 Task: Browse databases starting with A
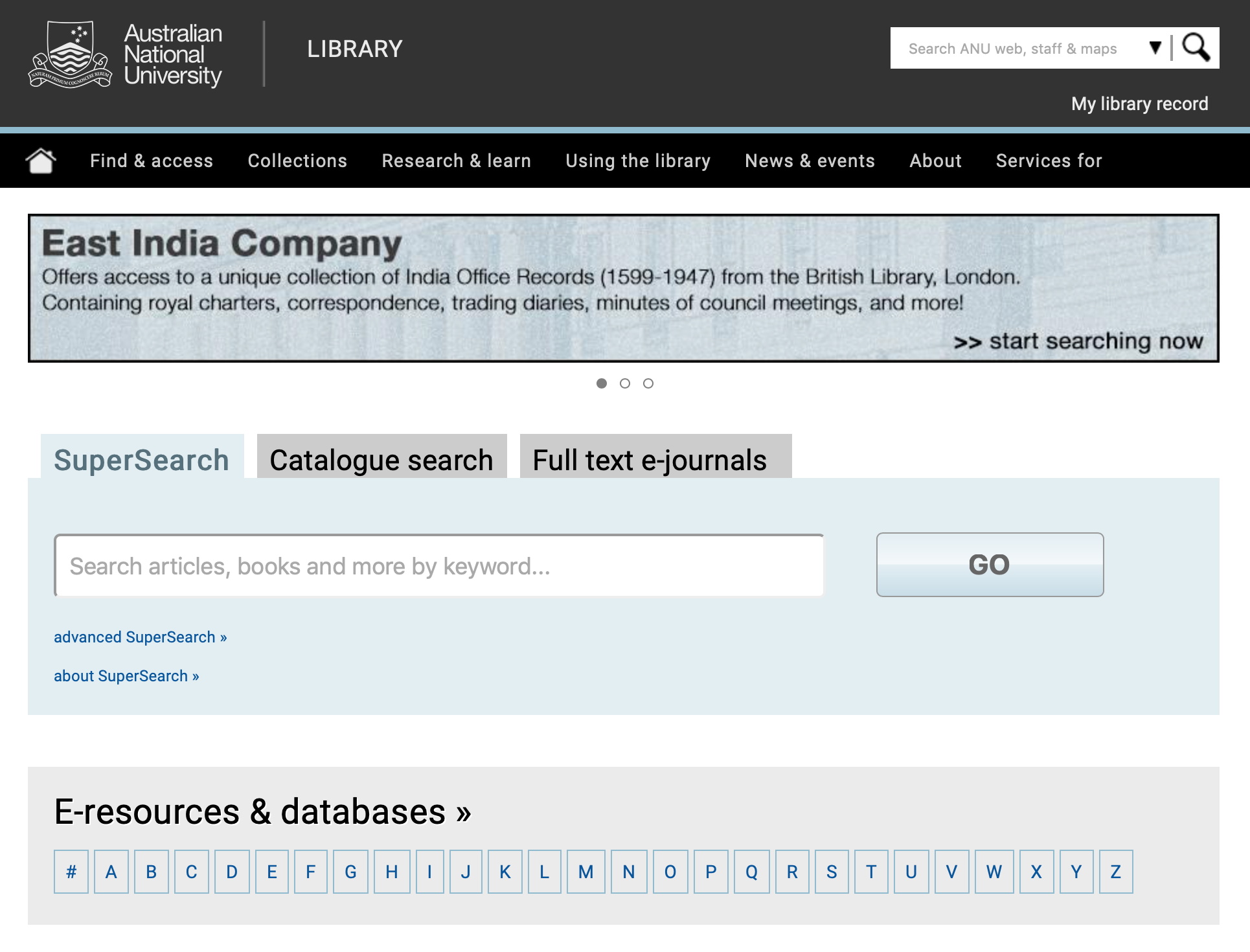click(x=111, y=872)
